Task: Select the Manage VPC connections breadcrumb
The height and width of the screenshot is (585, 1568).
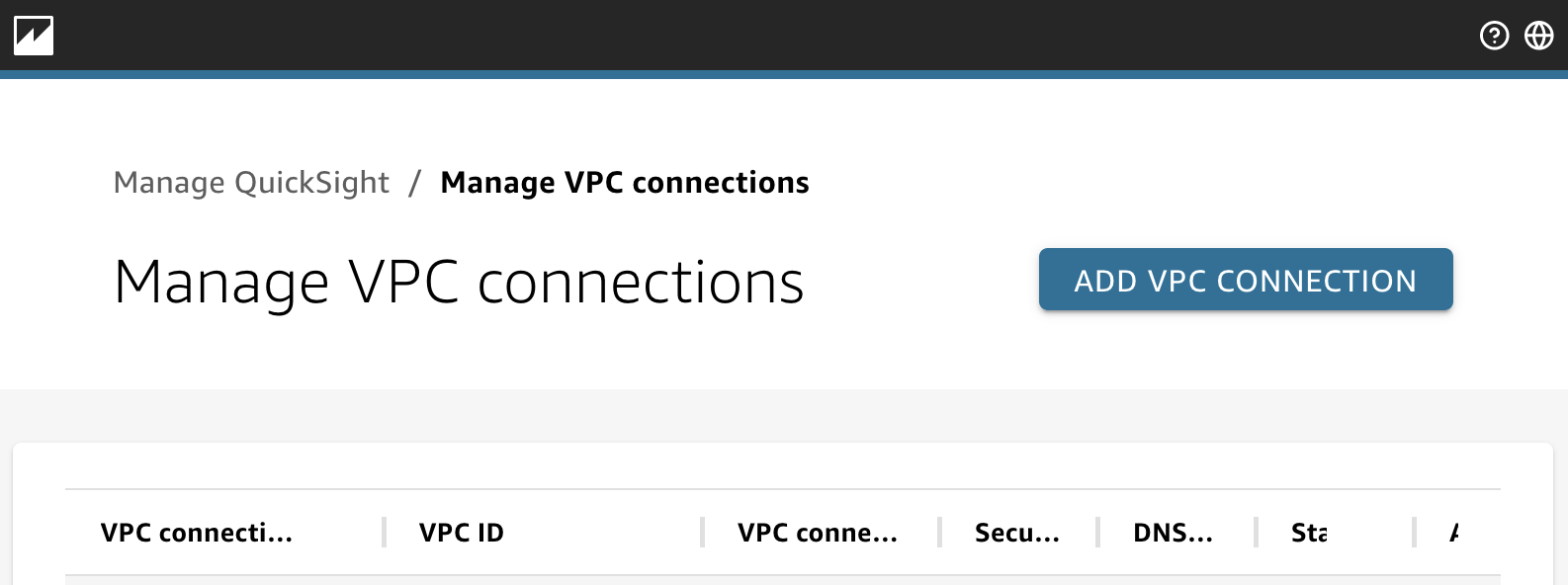Action: [x=624, y=182]
